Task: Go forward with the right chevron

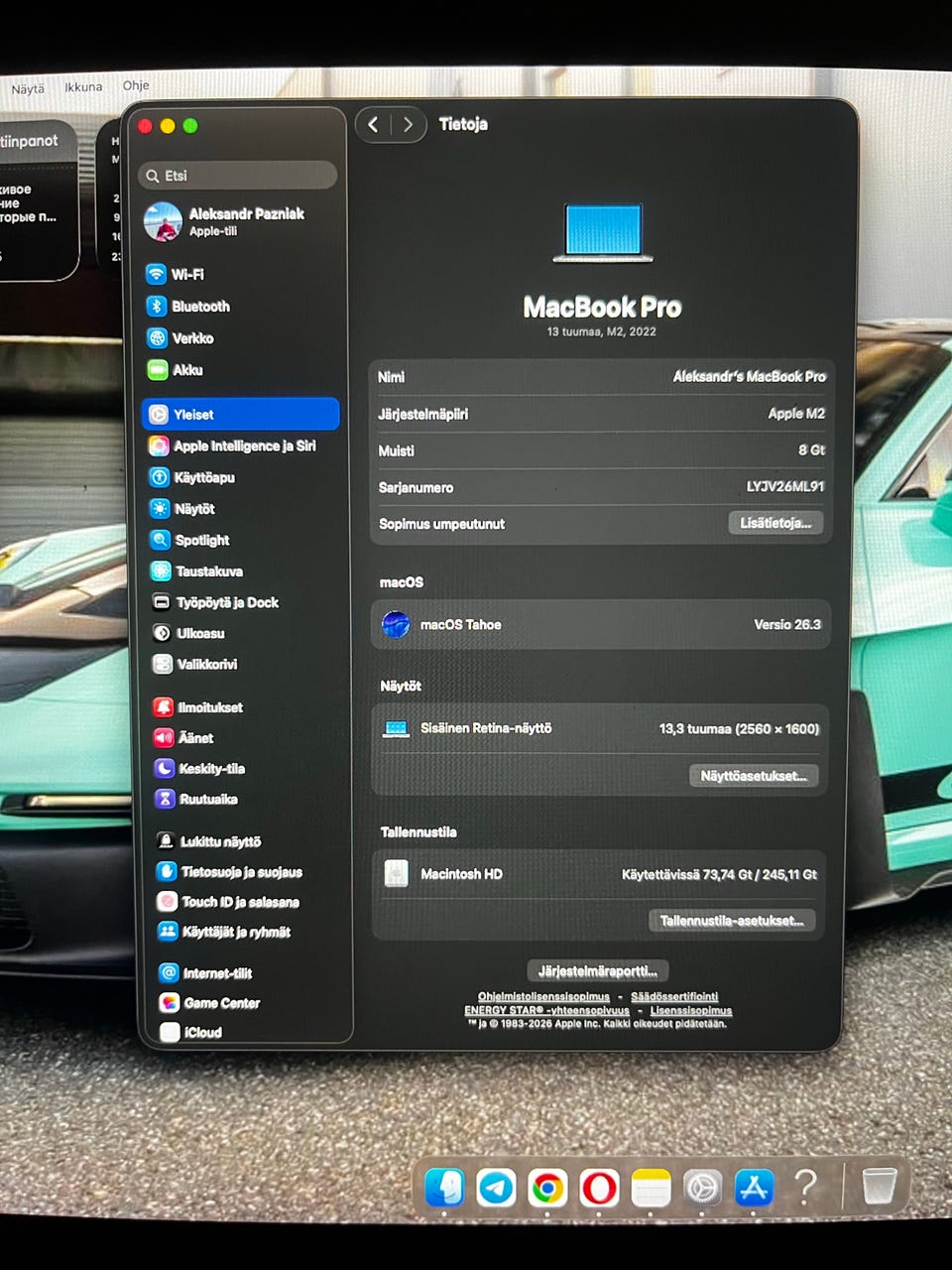Action: point(408,125)
